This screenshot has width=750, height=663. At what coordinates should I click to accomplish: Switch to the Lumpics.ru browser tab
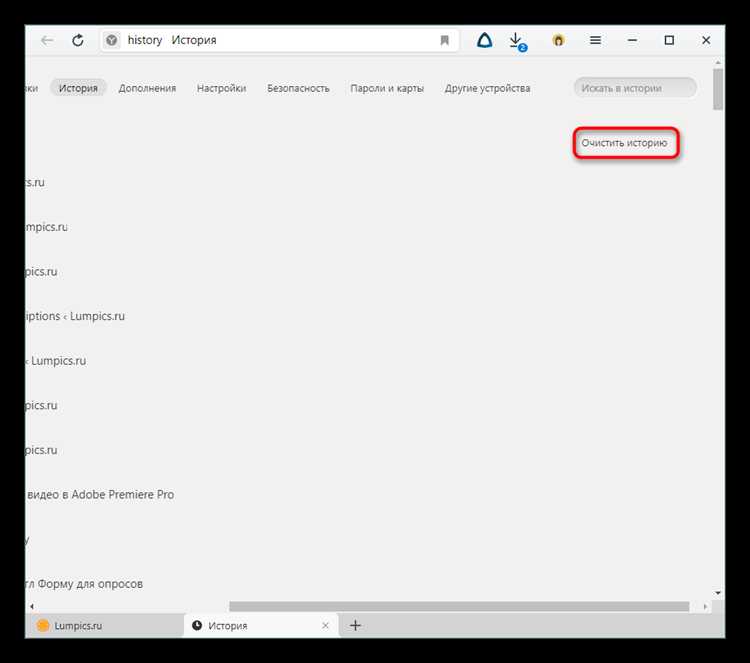pyautogui.click(x=104, y=626)
